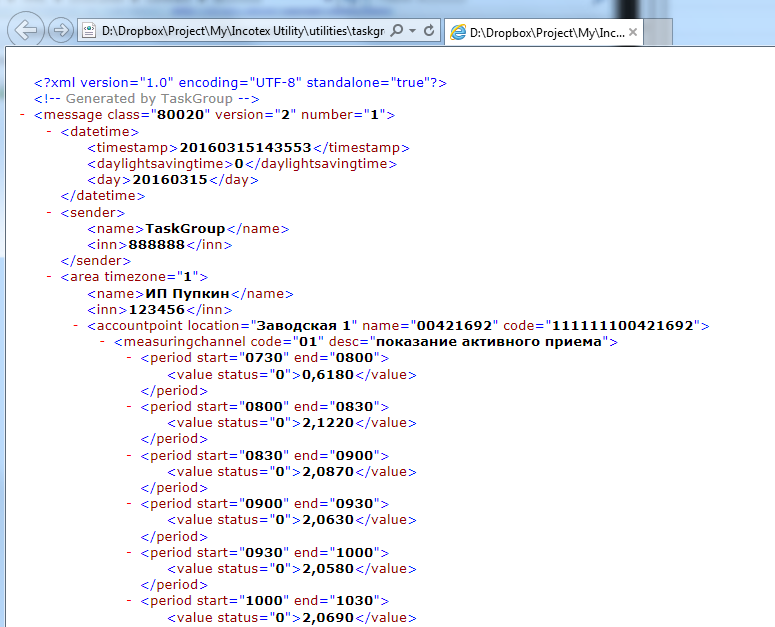Image resolution: width=775 pixels, height=627 pixels.
Task: Click the day value 20160315
Action: point(170,179)
